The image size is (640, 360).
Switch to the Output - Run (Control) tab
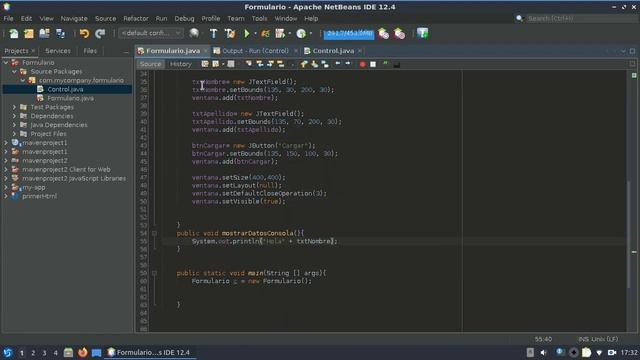point(255,51)
